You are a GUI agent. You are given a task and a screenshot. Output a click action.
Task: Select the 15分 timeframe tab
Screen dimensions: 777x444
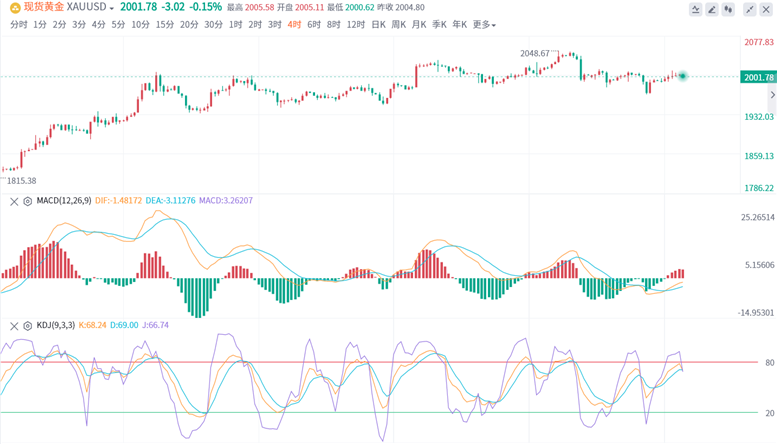coord(165,24)
